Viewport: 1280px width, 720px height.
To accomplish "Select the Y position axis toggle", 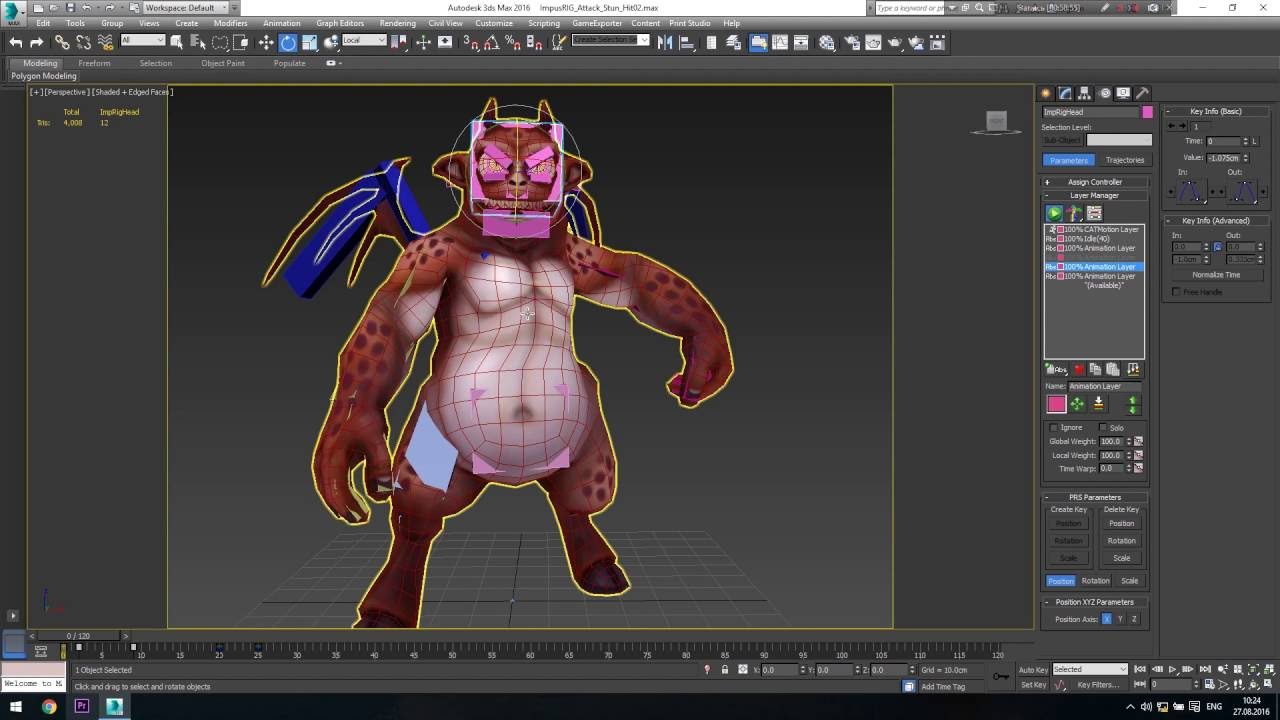I will (x=1120, y=619).
